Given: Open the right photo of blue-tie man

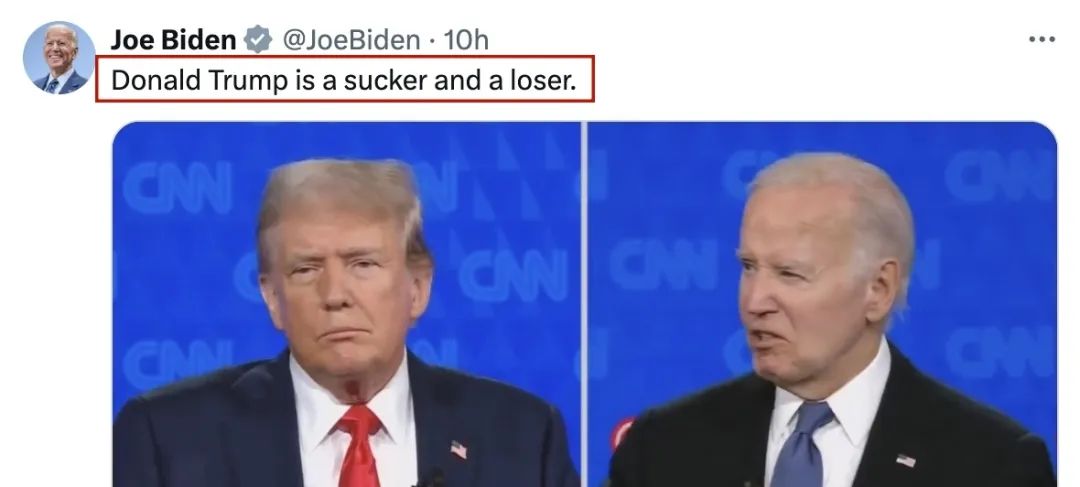Looking at the screenshot, I should (x=822, y=304).
